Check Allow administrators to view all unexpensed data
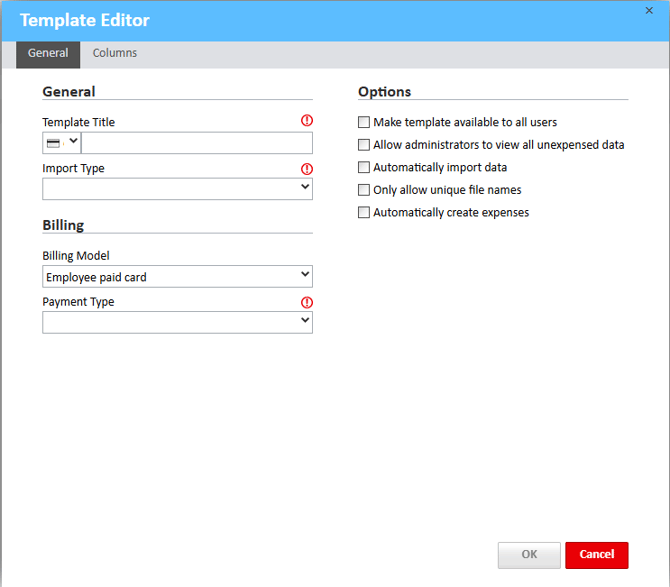 (364, 145)
